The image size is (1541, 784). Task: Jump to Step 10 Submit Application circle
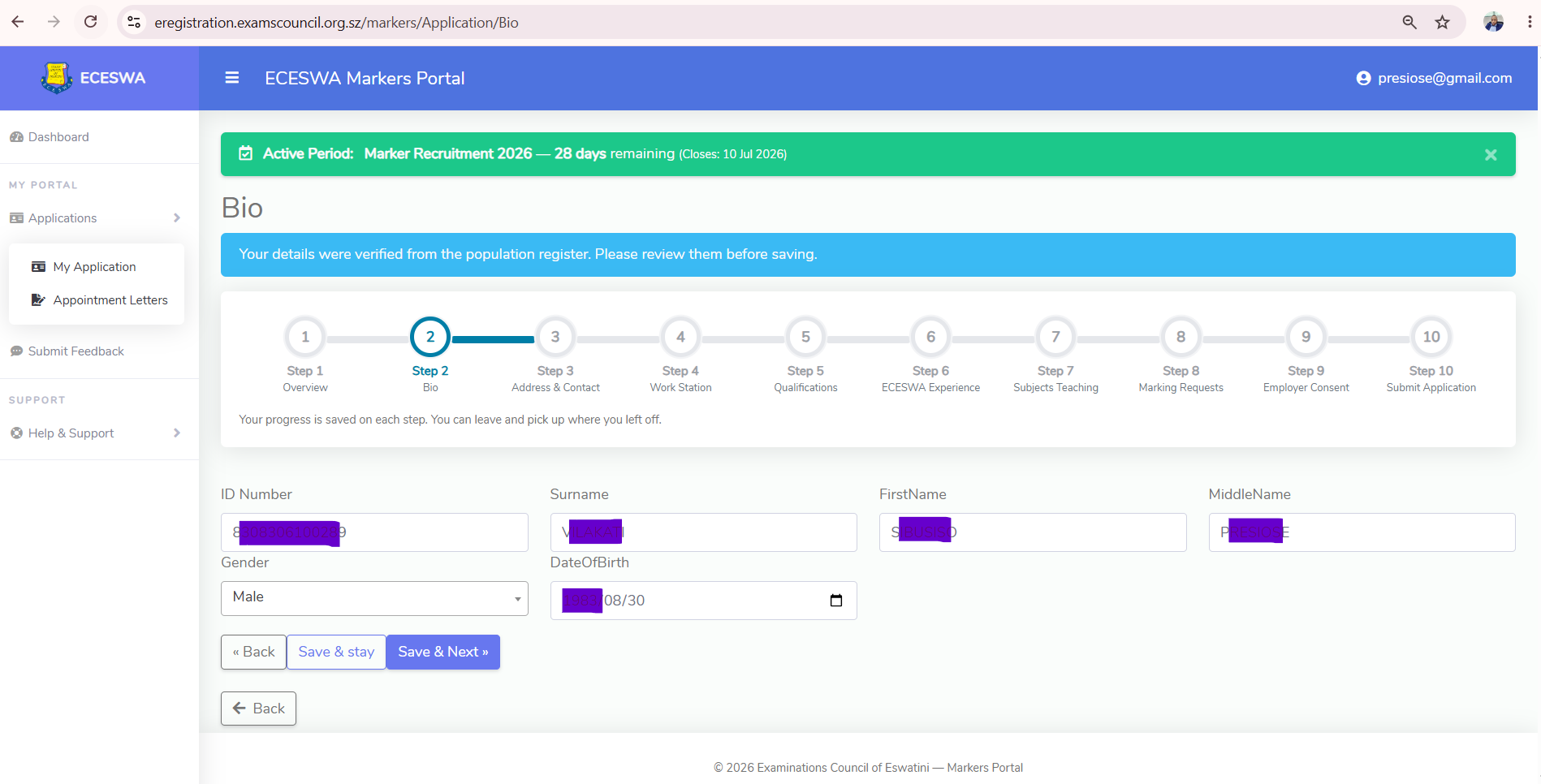(x=1431, y=337)
